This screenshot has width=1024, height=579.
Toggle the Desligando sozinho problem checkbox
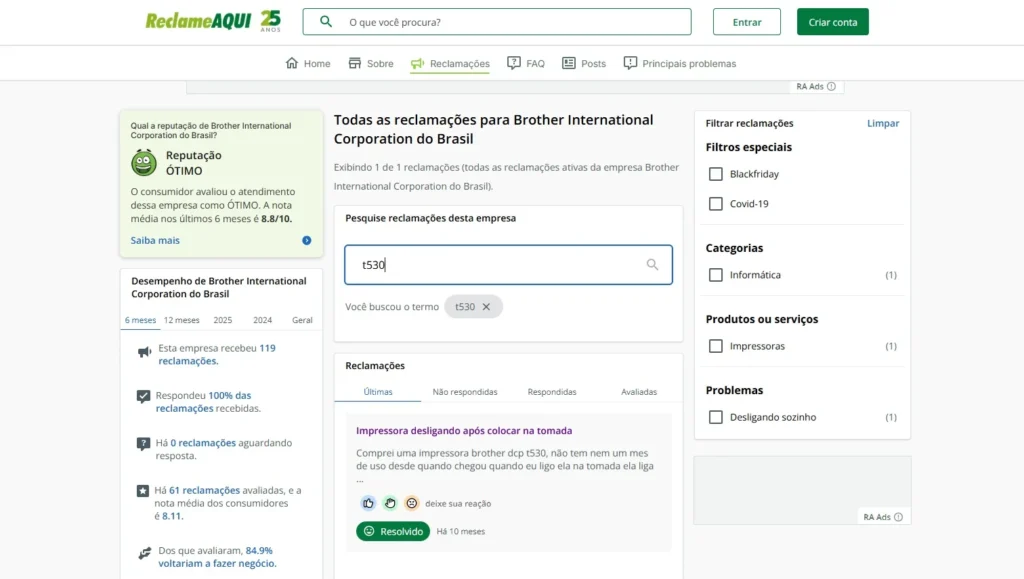point(716,417)
